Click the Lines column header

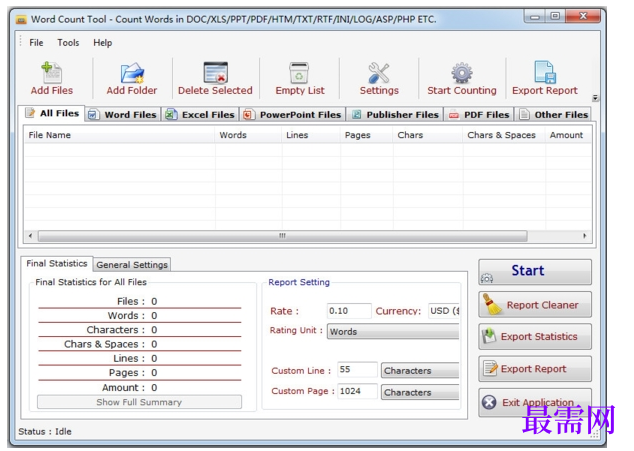click(x=311, y=135)
